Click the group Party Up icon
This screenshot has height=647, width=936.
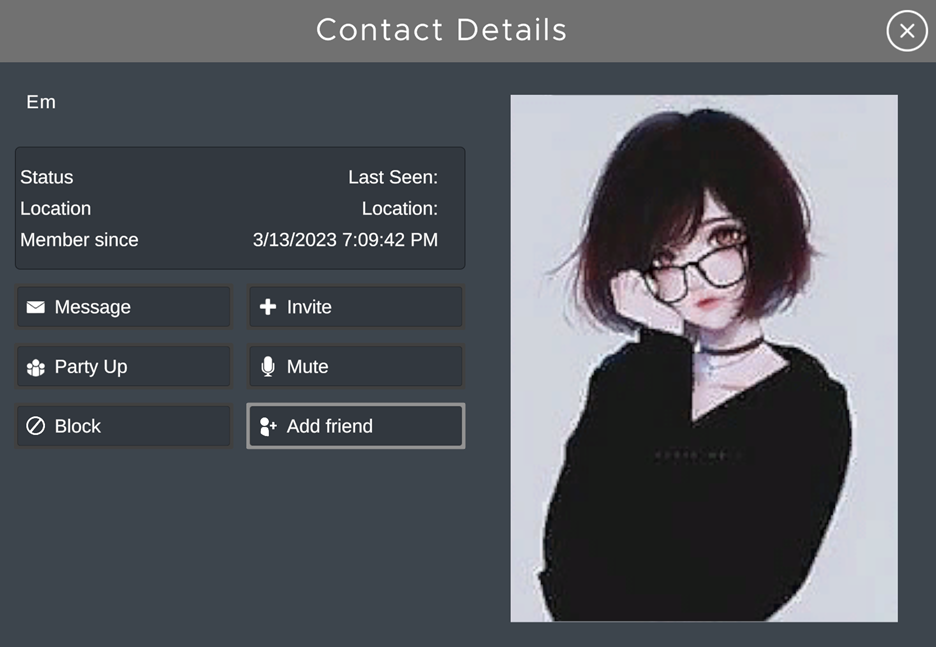click(x=36, y=367)
